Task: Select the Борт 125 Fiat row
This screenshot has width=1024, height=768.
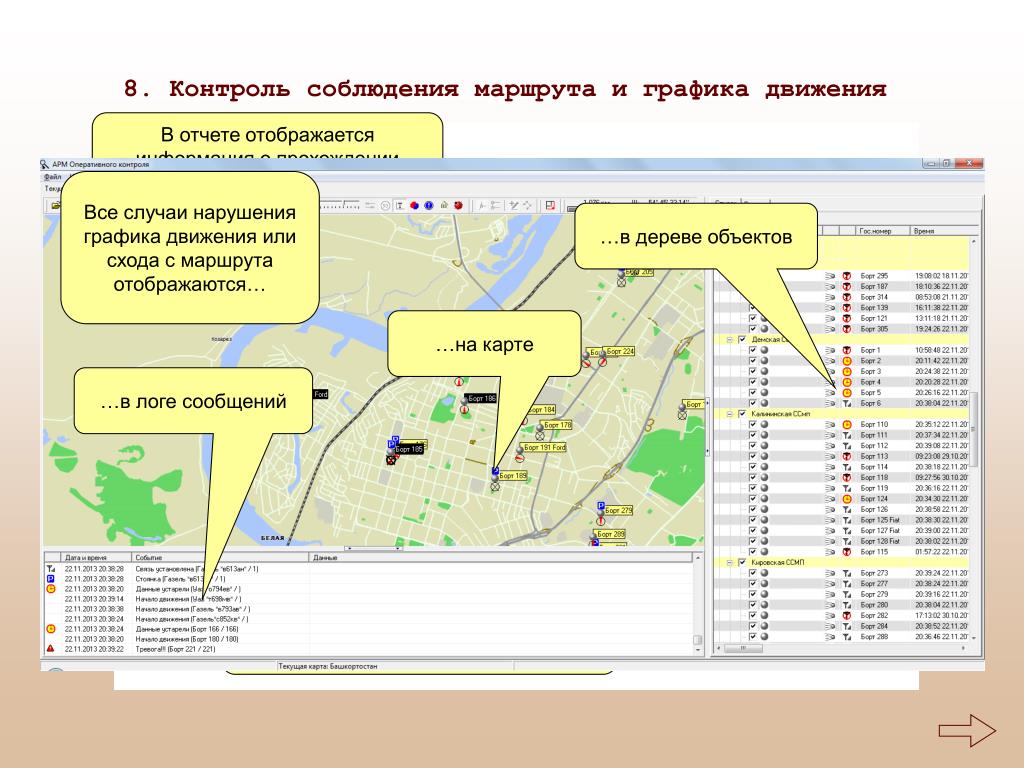Action: [842, 520]
